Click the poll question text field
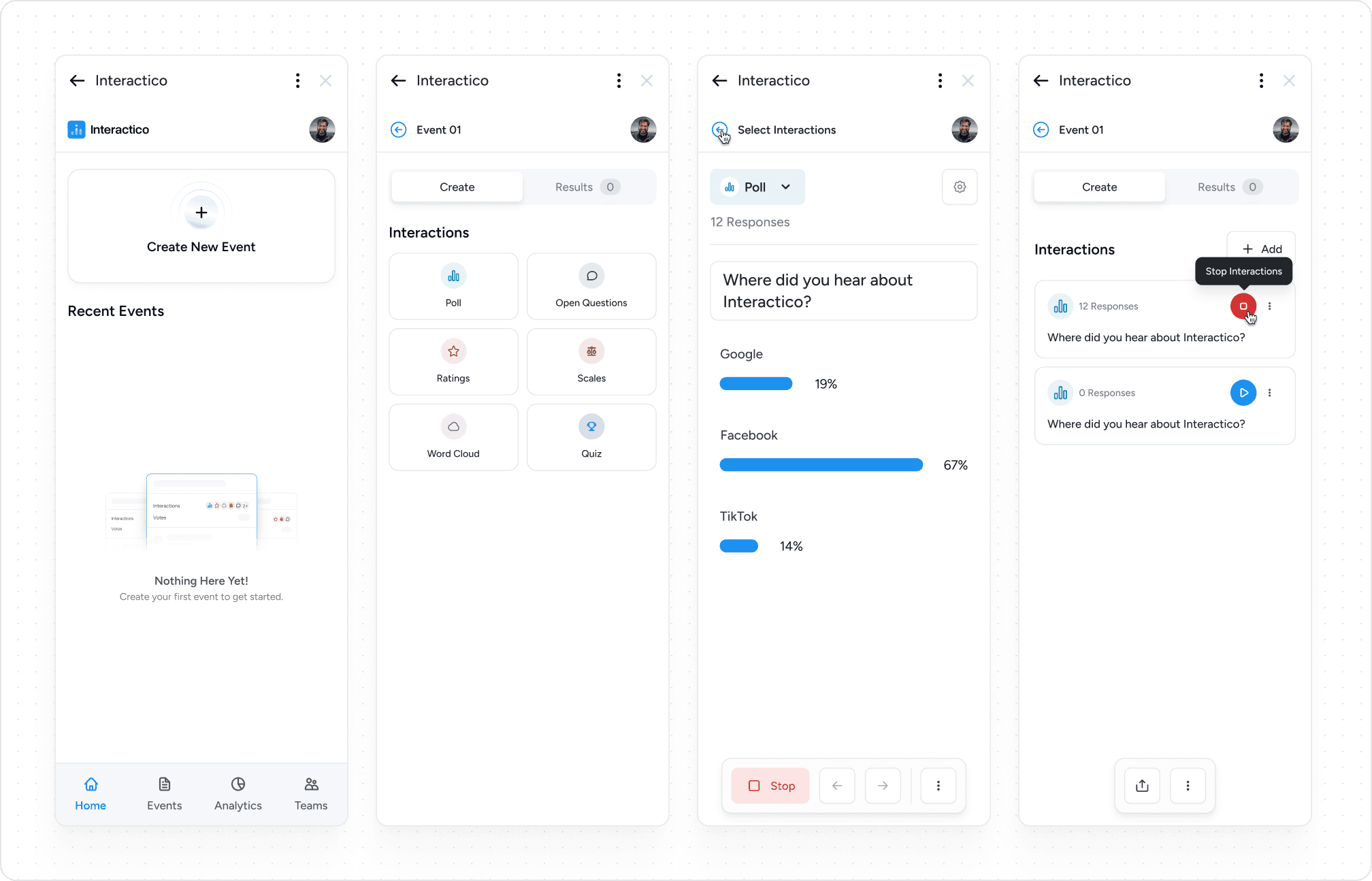The height and width of the screenshot is (881, 1372). (843, 291)
